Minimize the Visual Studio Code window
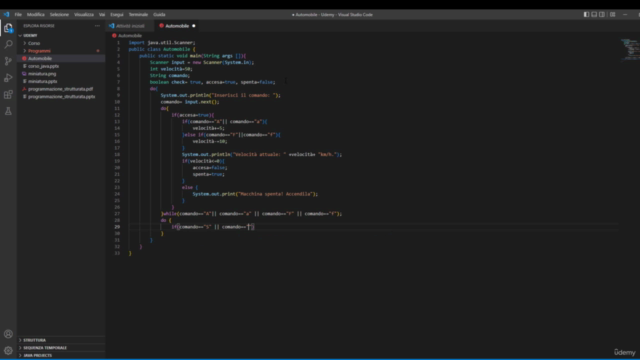 tap(625, 14)
